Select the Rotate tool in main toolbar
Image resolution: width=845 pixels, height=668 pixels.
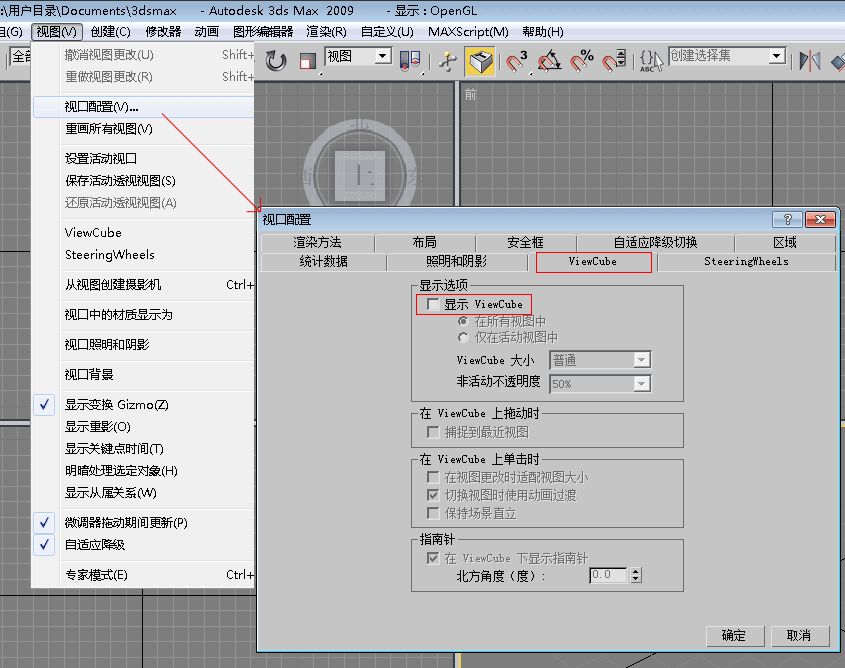[x=275, y=60]
